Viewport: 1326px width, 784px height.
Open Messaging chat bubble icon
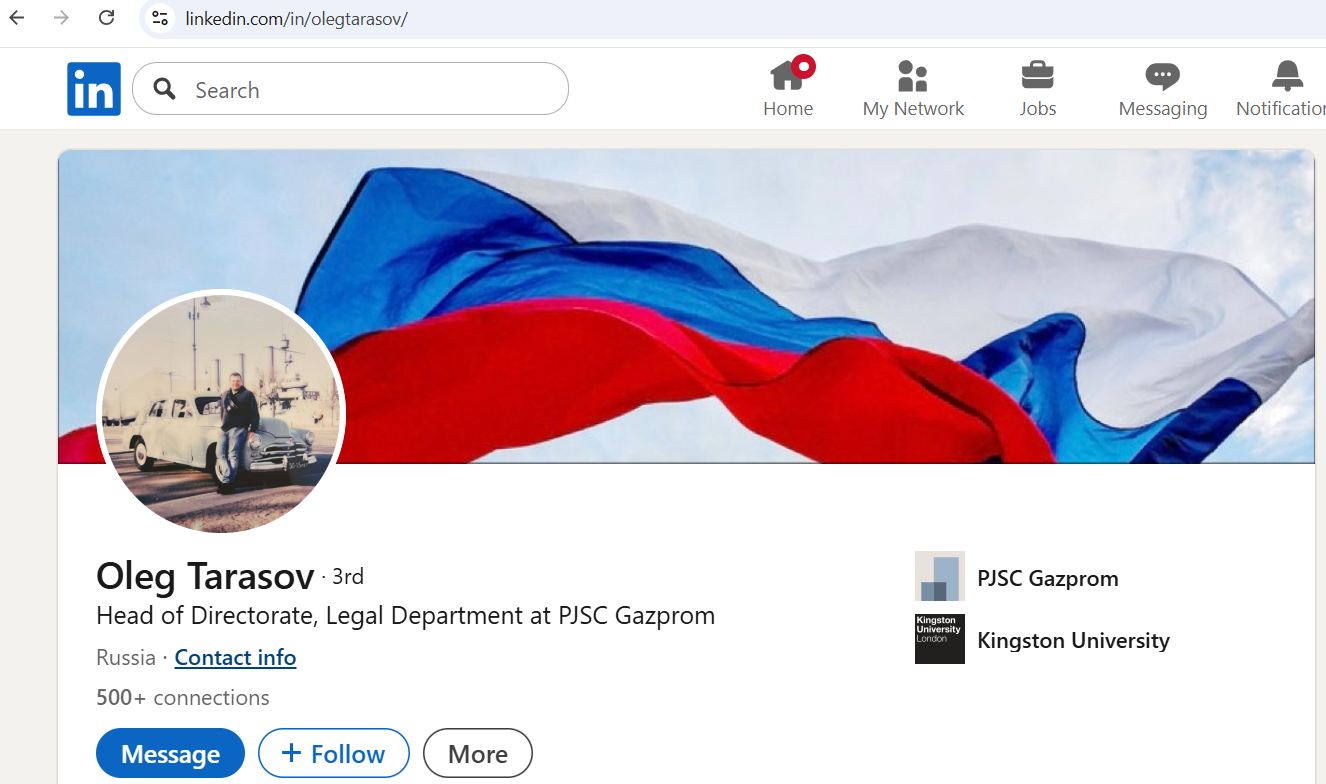[1162, 76]
